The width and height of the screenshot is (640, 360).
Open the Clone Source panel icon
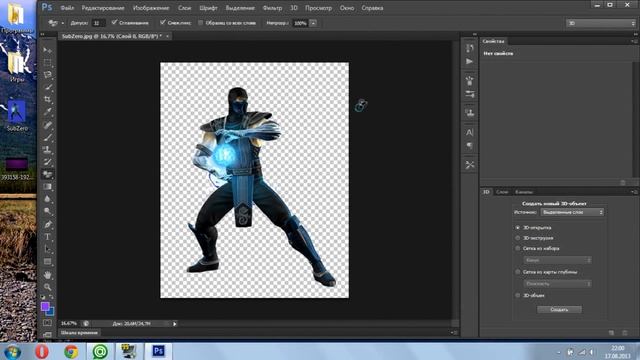point(470,113)
